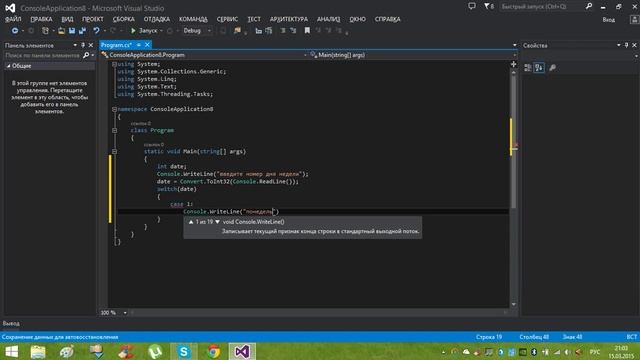Image resolution: width=640 pixels, height=360 pixels.
Task: Open the КОМАНДА menu
Action: tap(193, 19)
